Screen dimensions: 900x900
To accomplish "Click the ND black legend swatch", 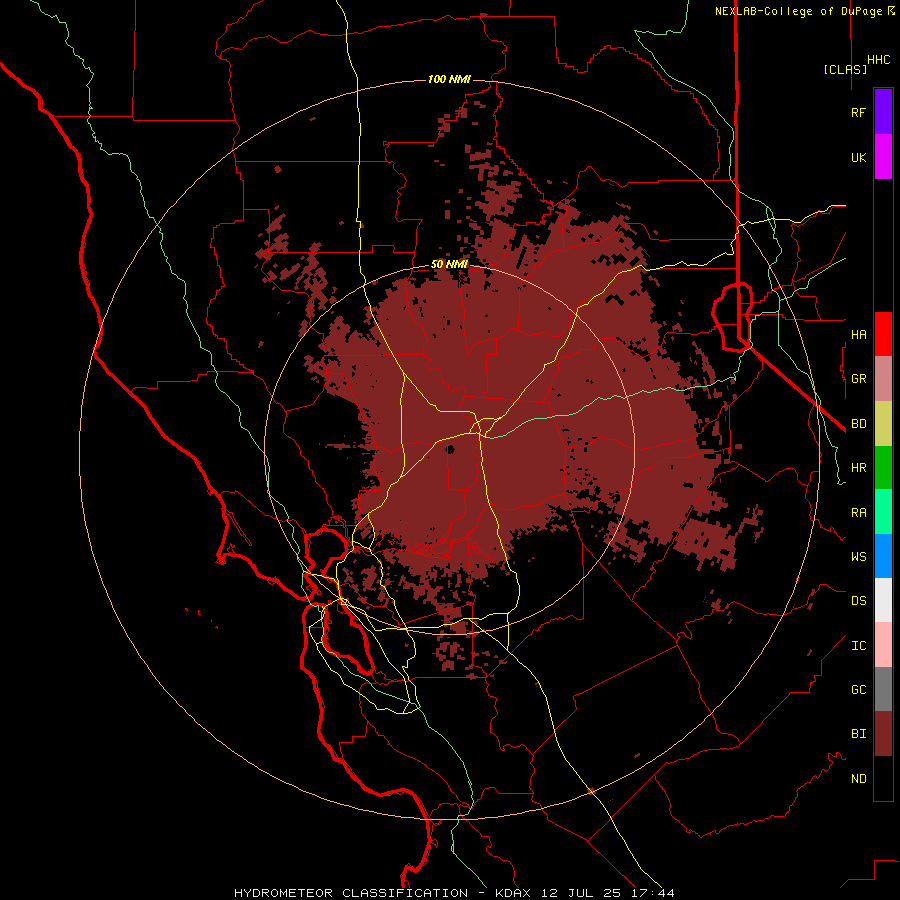I will (x=883, y=778).
